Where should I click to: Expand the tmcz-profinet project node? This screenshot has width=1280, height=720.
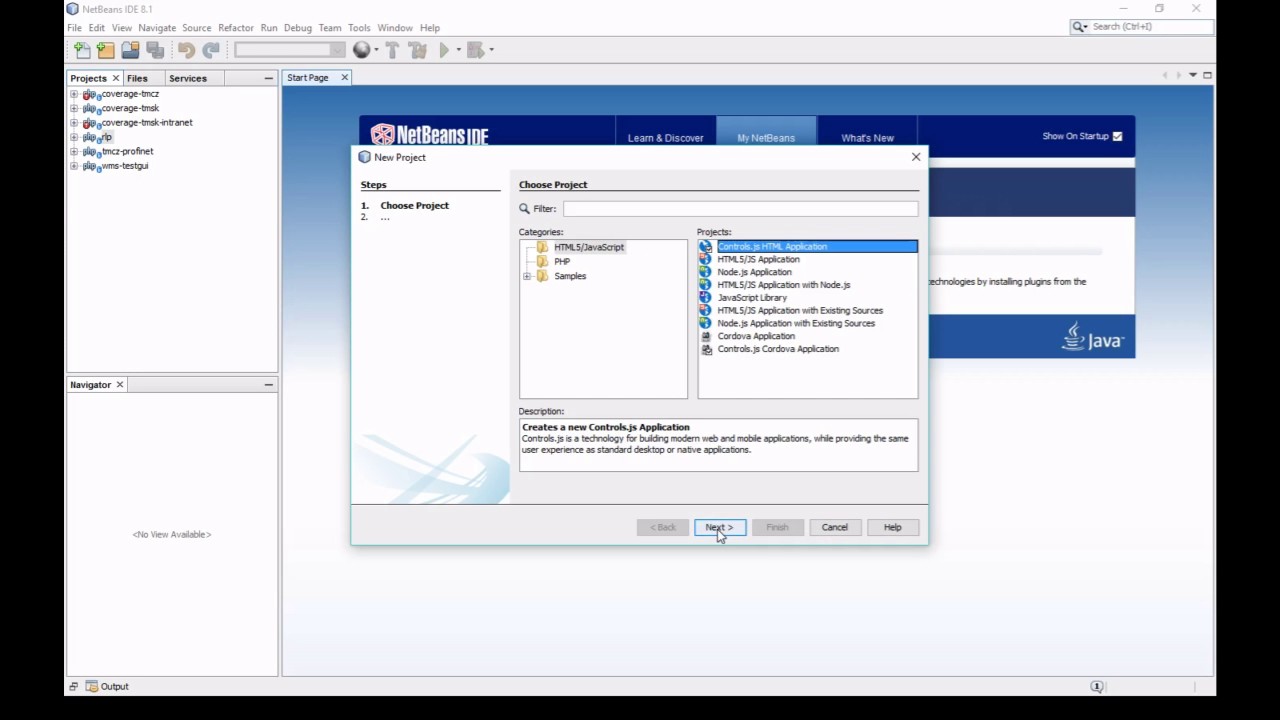tap(74, 152)
